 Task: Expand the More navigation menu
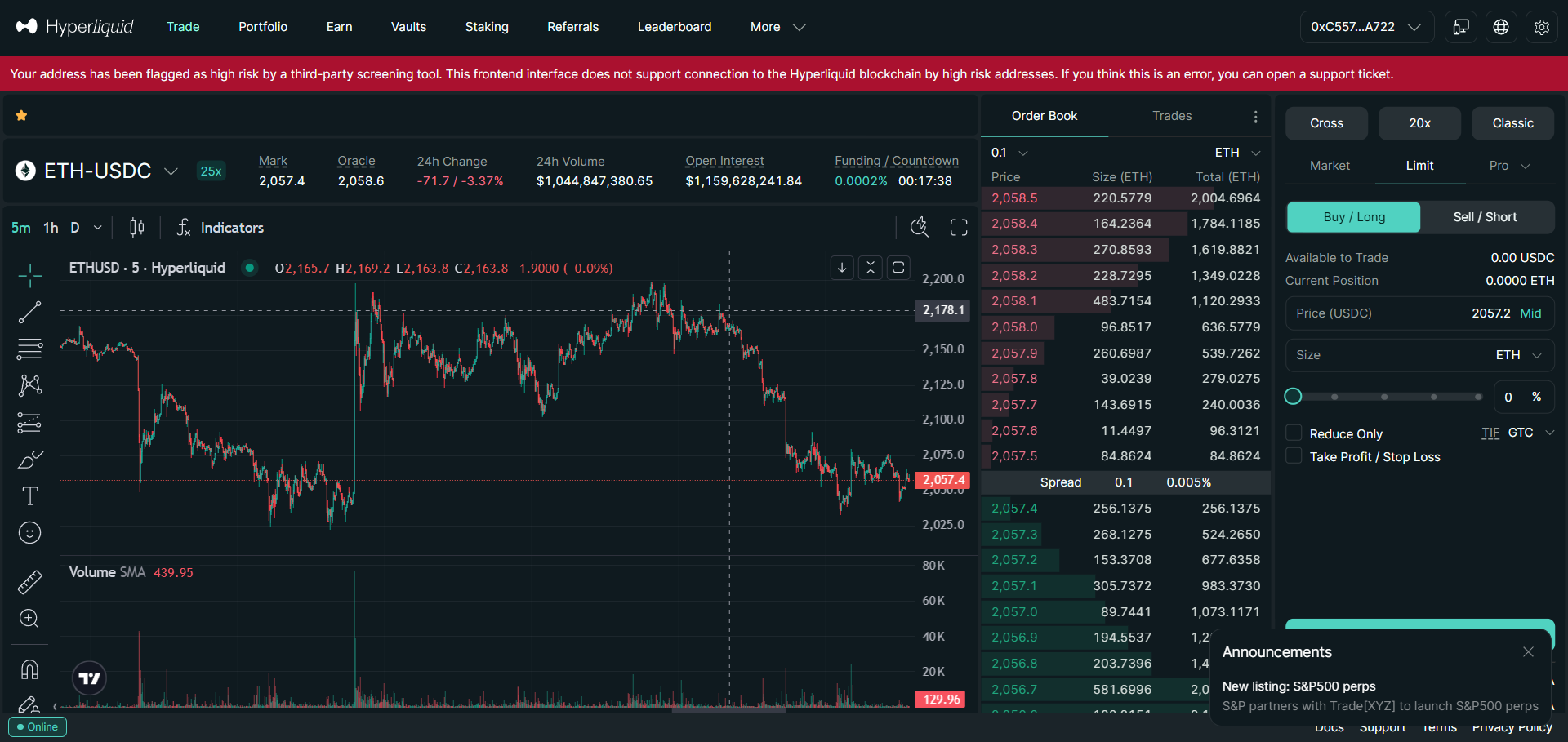point(777,27)
